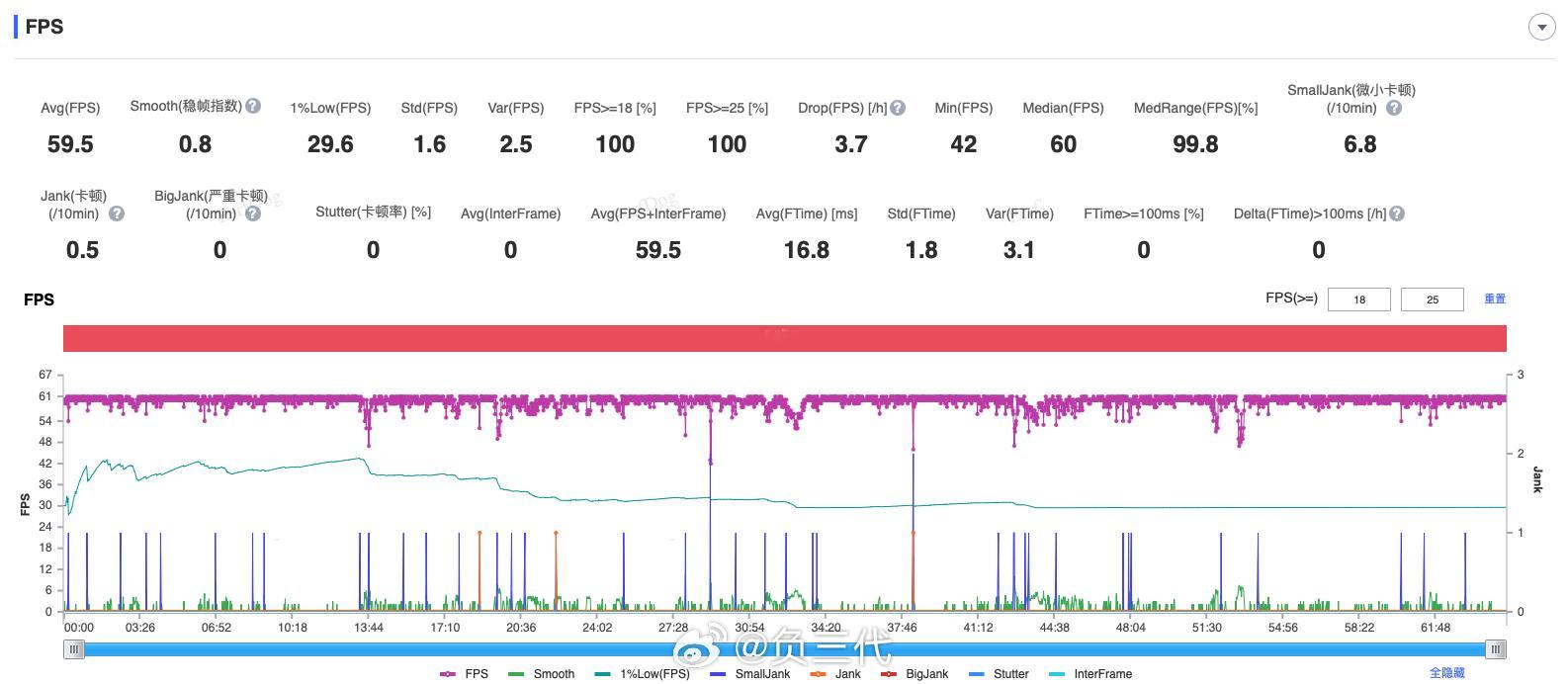Open help icon beside Jank(卡顿) (/10min)
1568x684 pixels.
pos(117,214)
